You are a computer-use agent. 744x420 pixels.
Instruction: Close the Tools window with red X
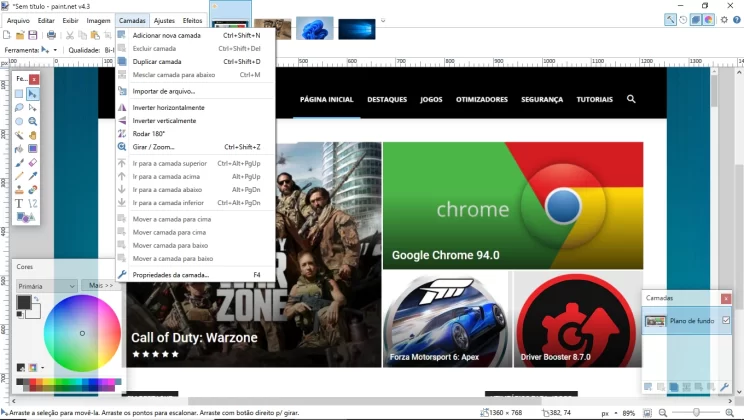click(34, 79)
